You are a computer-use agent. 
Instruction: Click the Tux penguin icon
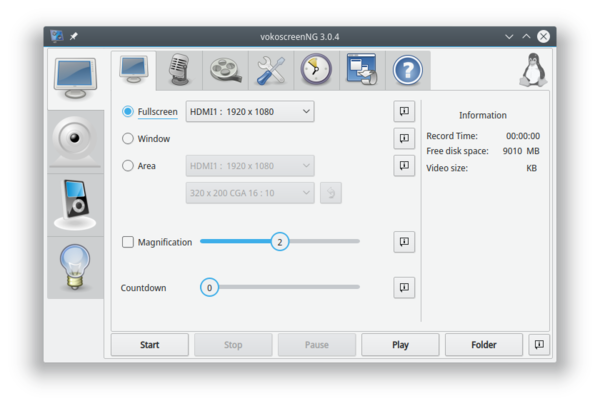pyautogui.click(x=533, y=70)
